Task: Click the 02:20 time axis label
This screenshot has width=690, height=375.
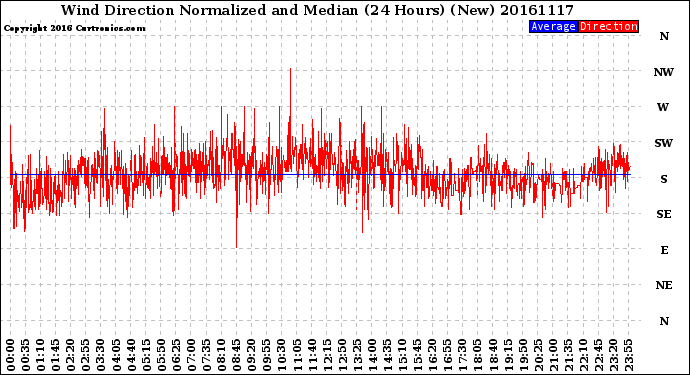Action: coord(71,355)
